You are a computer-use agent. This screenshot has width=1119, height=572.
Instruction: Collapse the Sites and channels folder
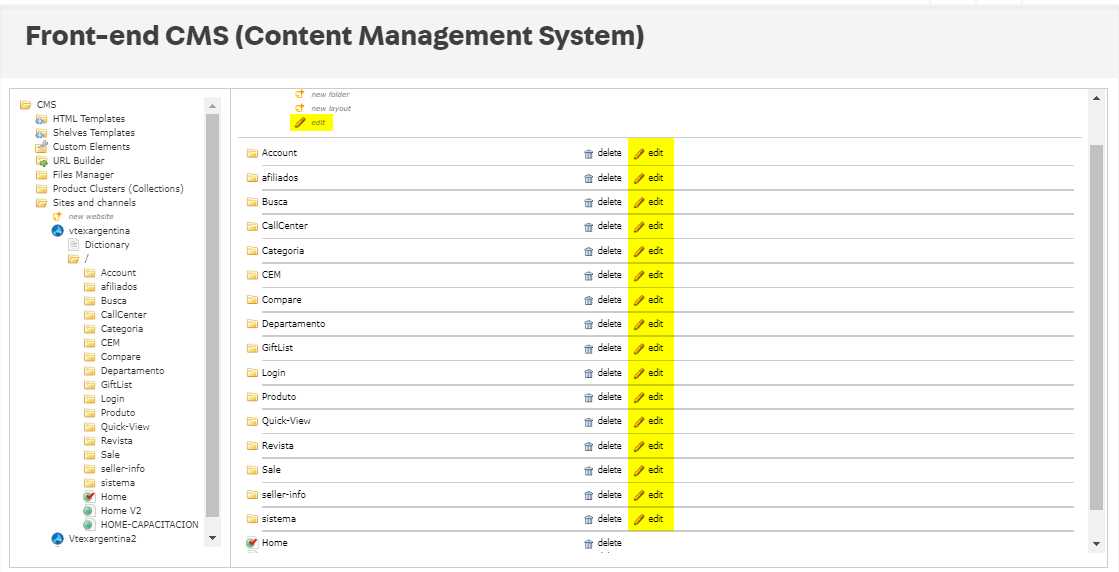tap(41, 203)
